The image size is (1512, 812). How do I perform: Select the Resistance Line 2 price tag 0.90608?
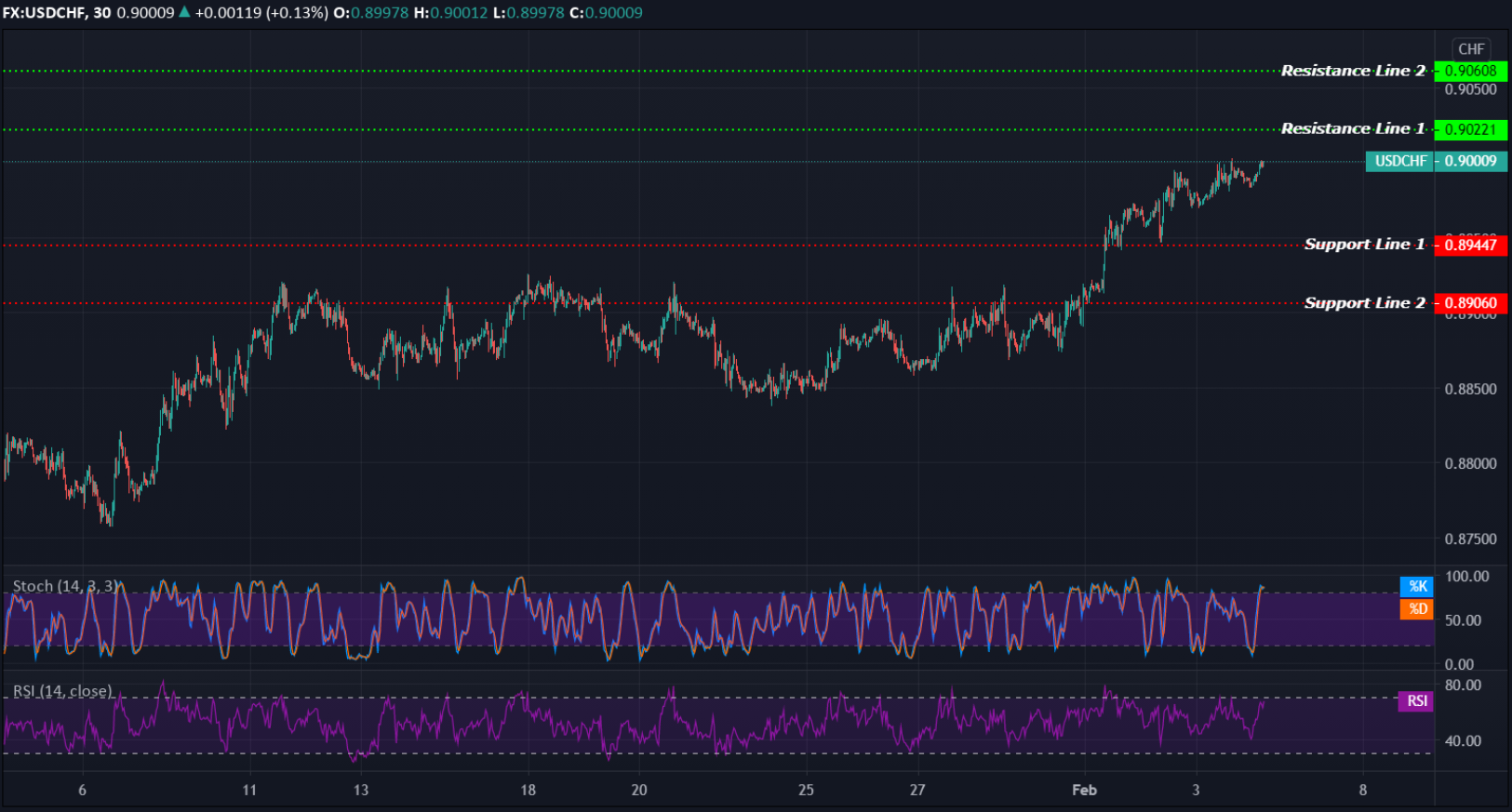[1470, 71]
